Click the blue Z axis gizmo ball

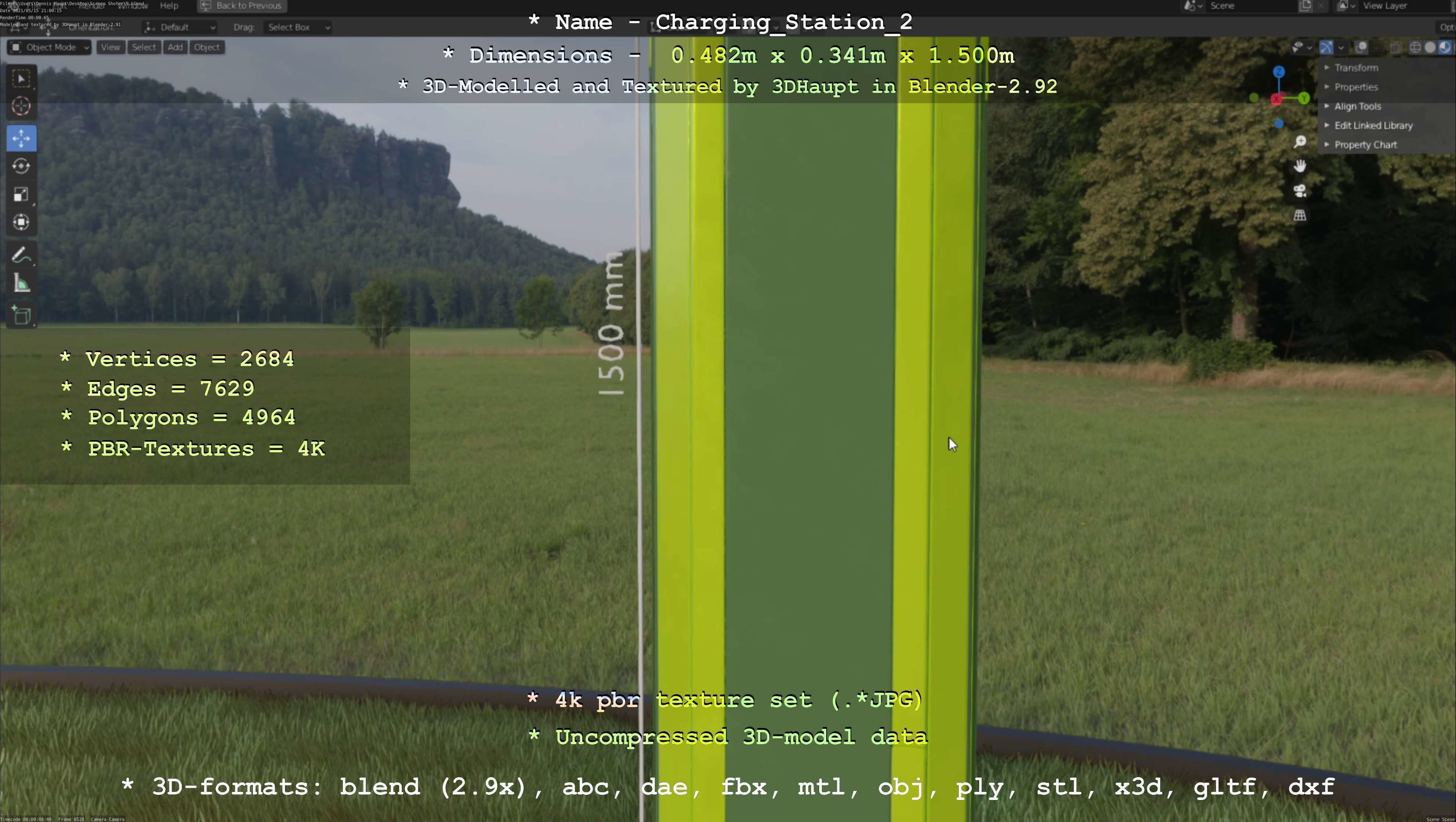[x=1279, y=72]
